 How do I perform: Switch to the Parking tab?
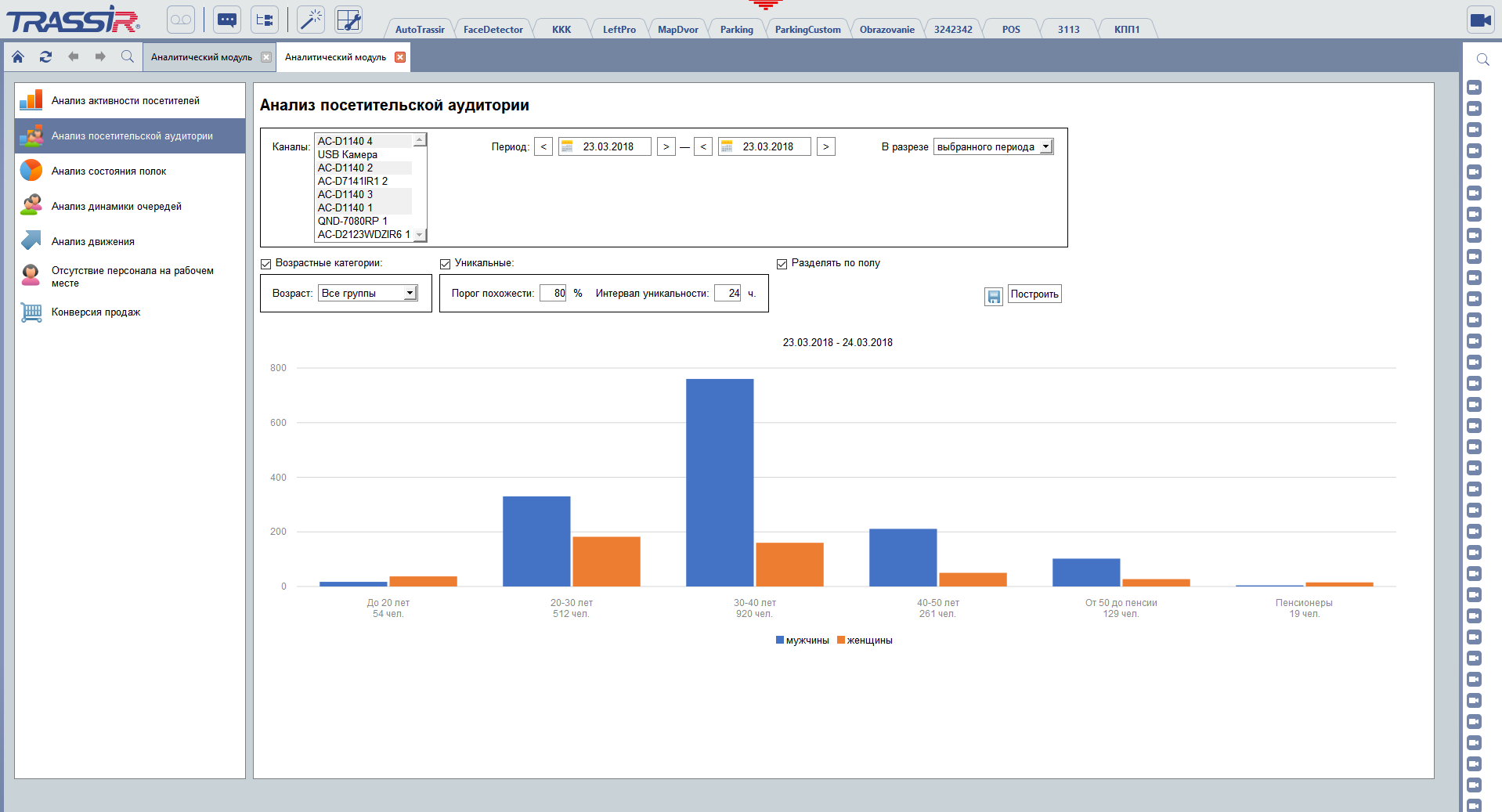click(x=735, y=28)
